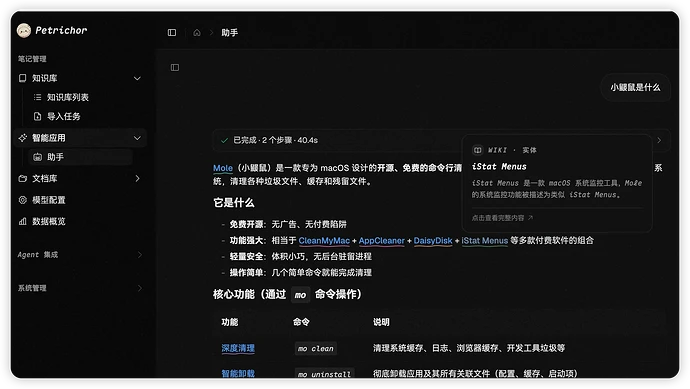
Task: Toggle the chat history panel icon
Action: point(175,67)
